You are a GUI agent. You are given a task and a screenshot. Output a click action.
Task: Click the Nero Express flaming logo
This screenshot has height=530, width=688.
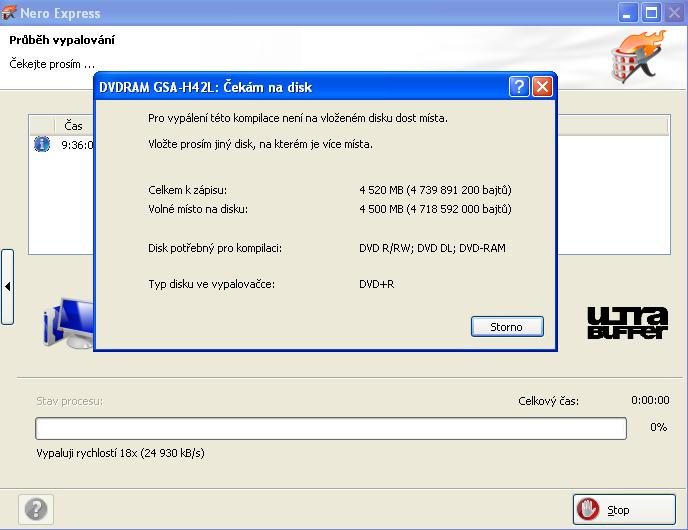(x=639, y=57)
